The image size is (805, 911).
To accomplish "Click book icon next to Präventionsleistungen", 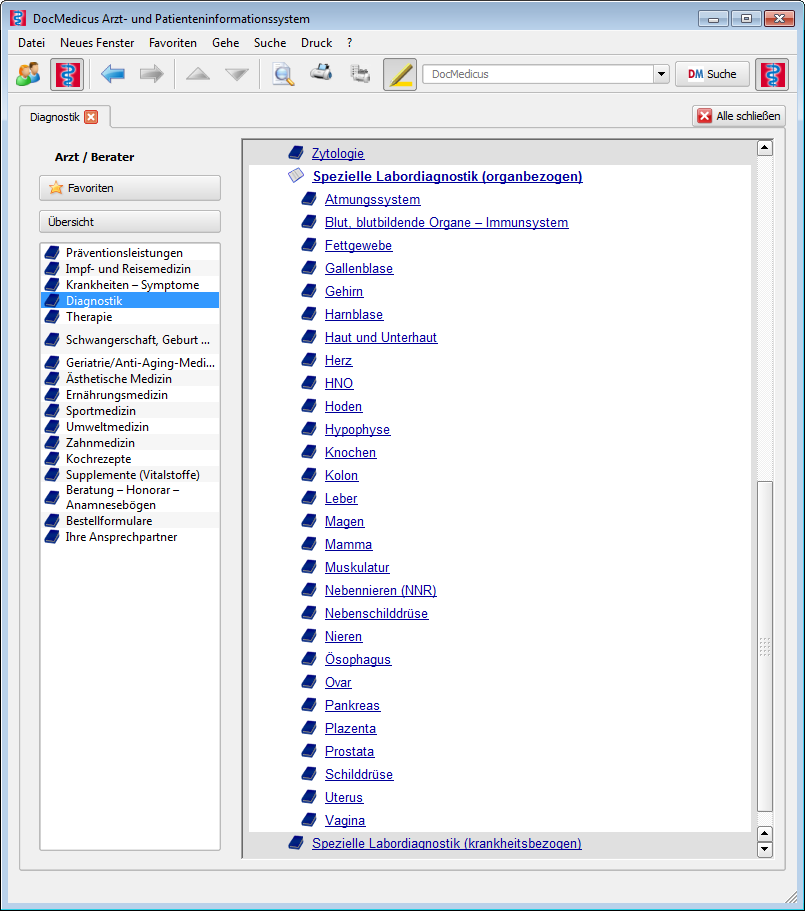I will tap(52, 253).
